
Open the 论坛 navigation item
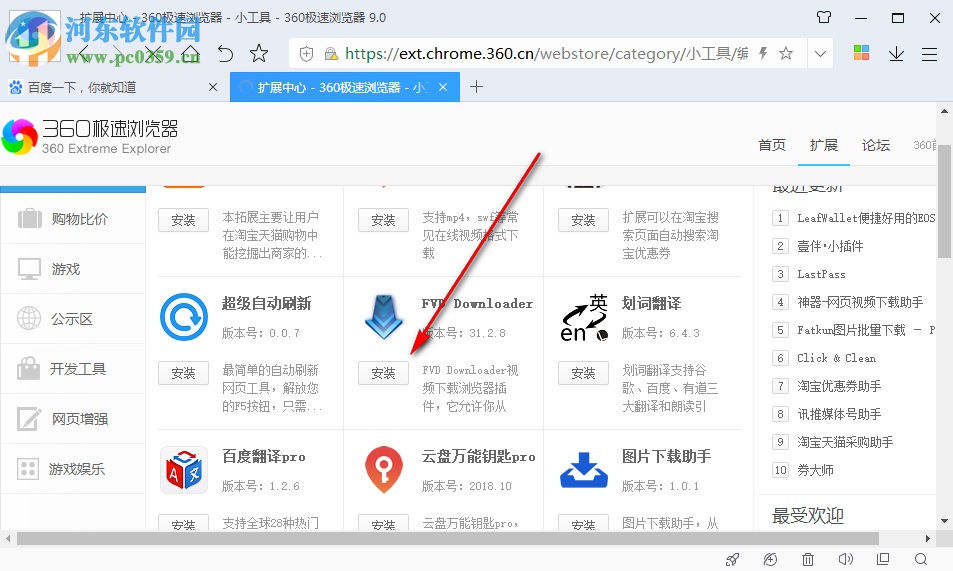coord(875,145)
